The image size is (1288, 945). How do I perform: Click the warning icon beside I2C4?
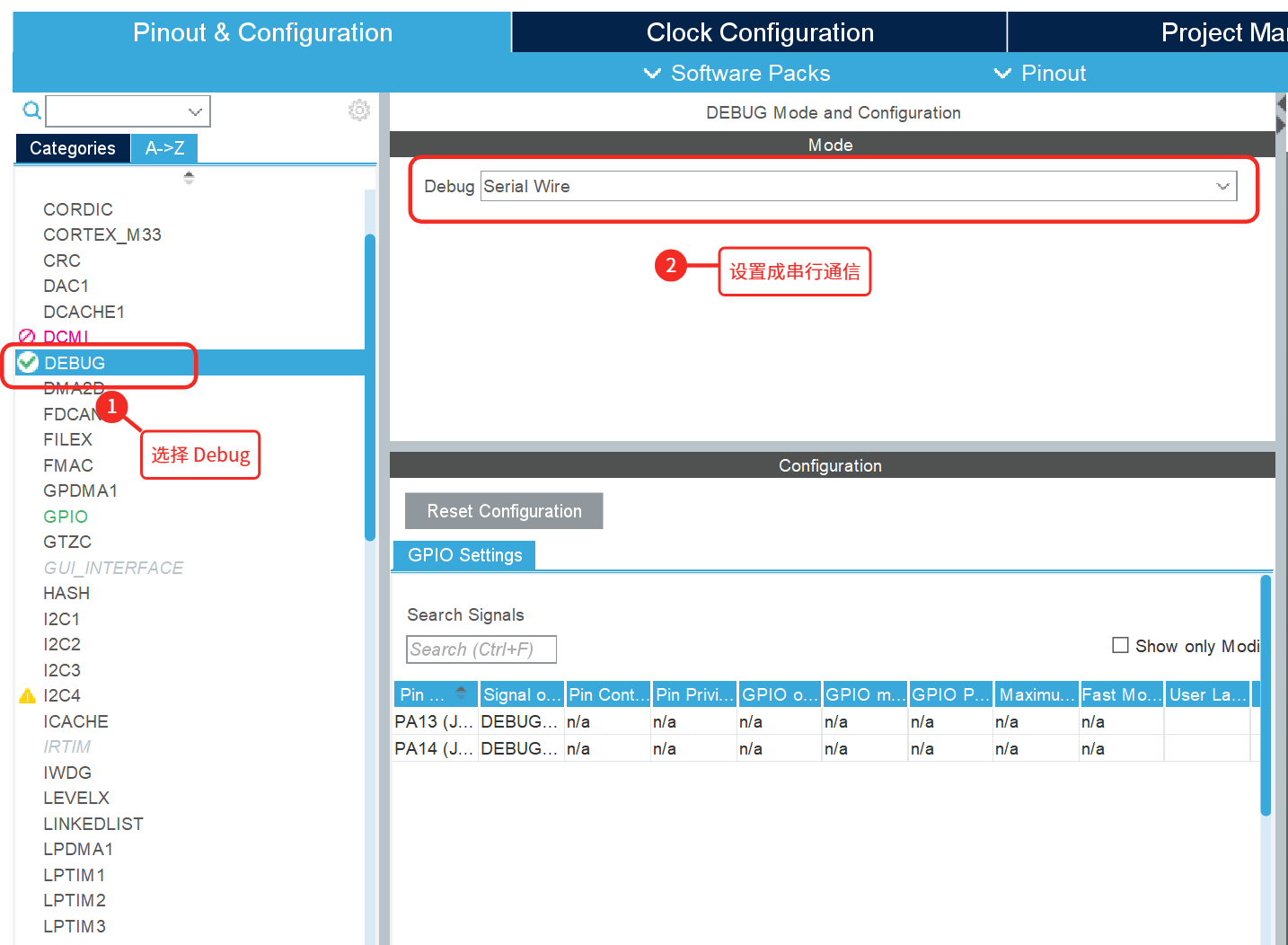27,695
